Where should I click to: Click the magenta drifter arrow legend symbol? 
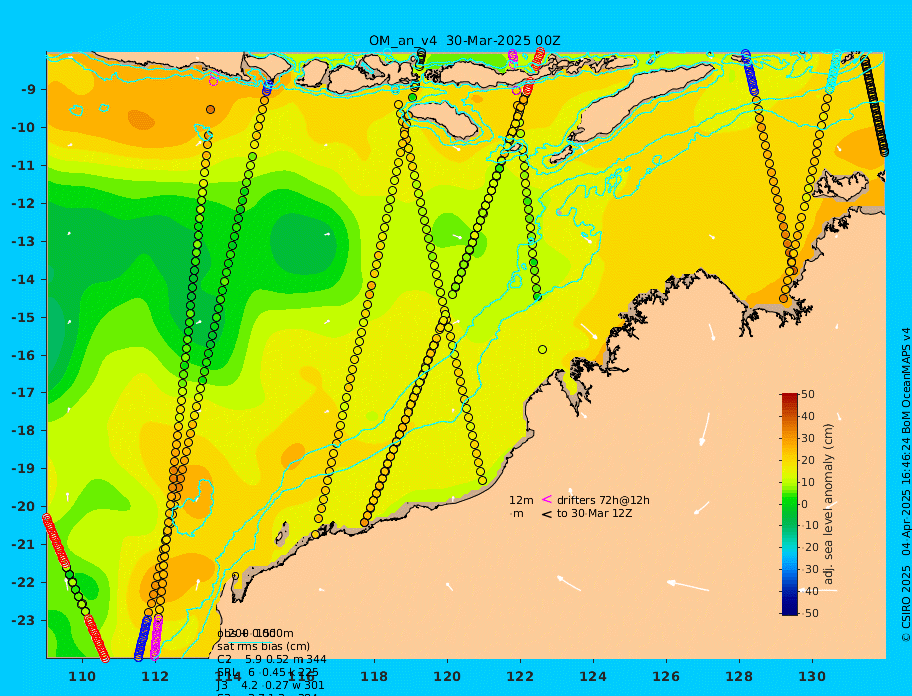(x=547, y=499)
